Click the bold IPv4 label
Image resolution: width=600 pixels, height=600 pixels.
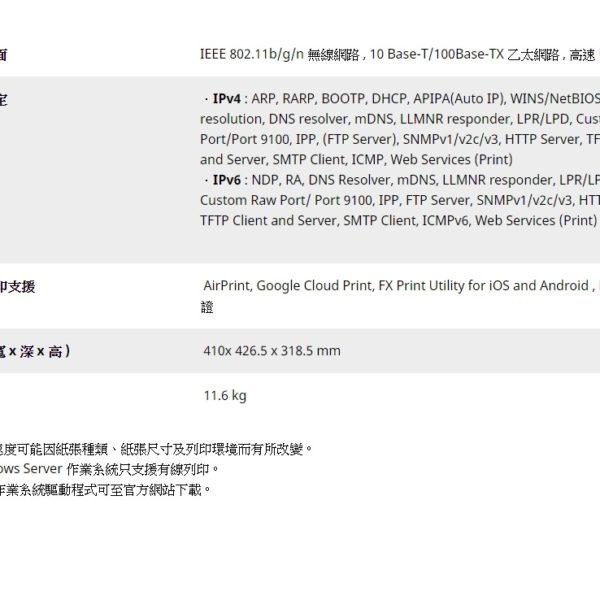point(226,99)
